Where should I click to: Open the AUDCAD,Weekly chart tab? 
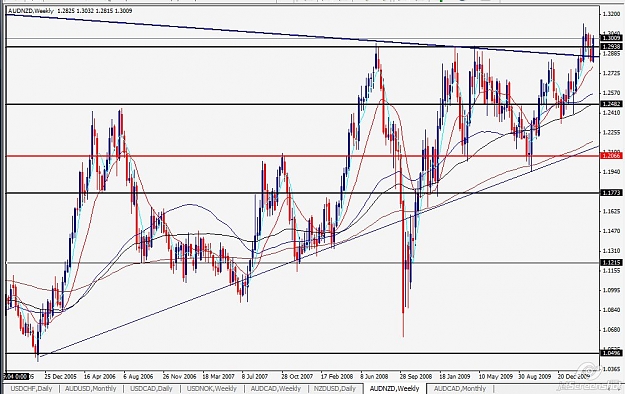(x=275, y=388)
